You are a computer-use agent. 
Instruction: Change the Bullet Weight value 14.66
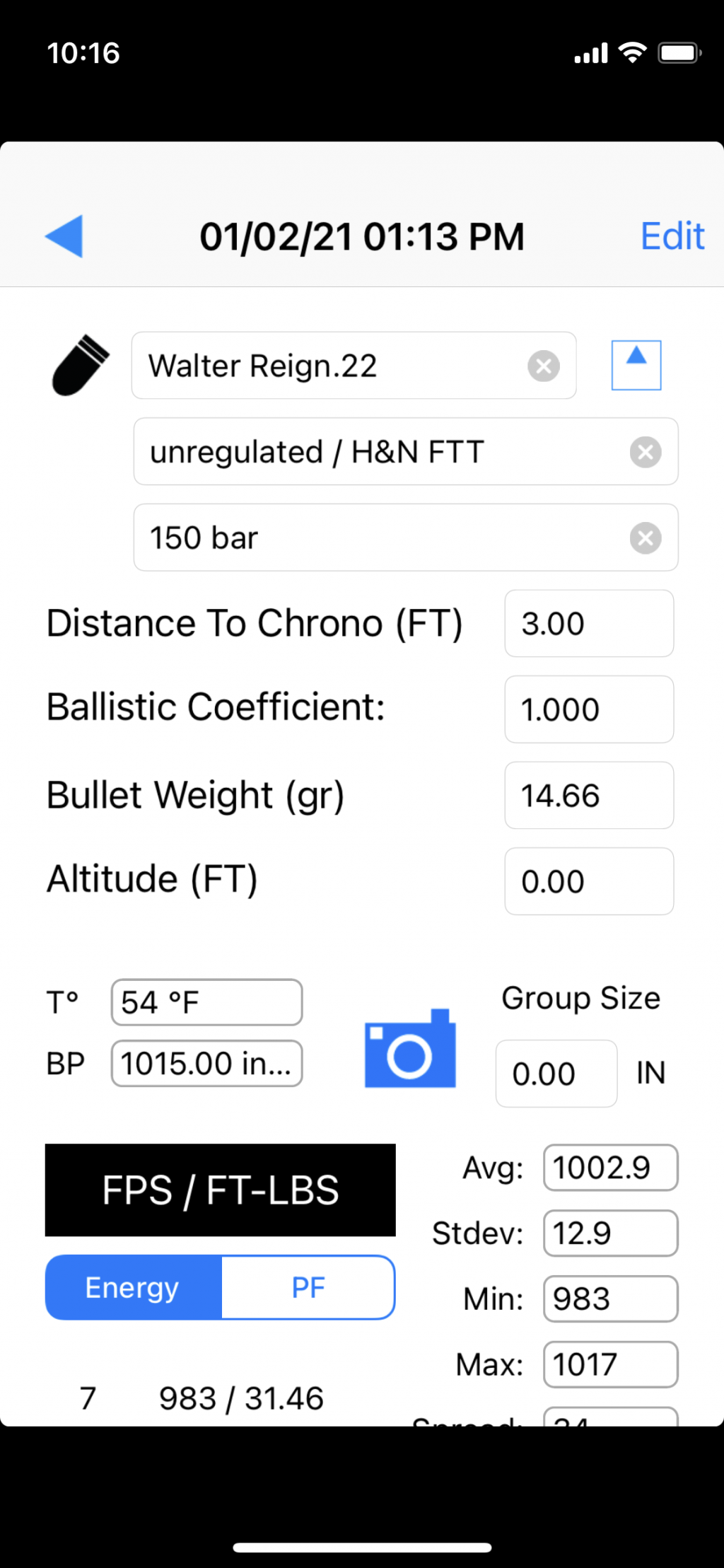tap(589, 796)
